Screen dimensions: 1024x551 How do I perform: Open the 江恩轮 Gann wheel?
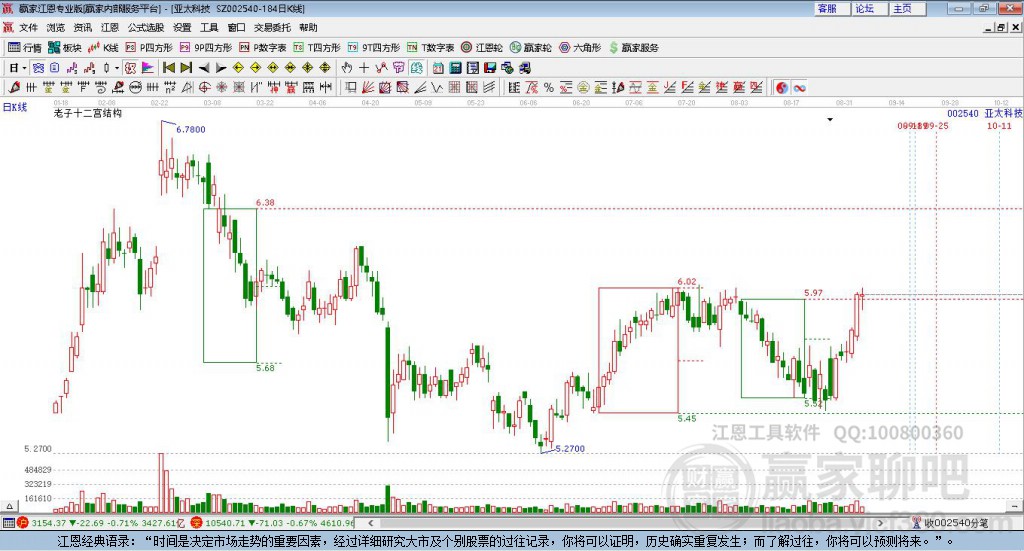point(482,48)
